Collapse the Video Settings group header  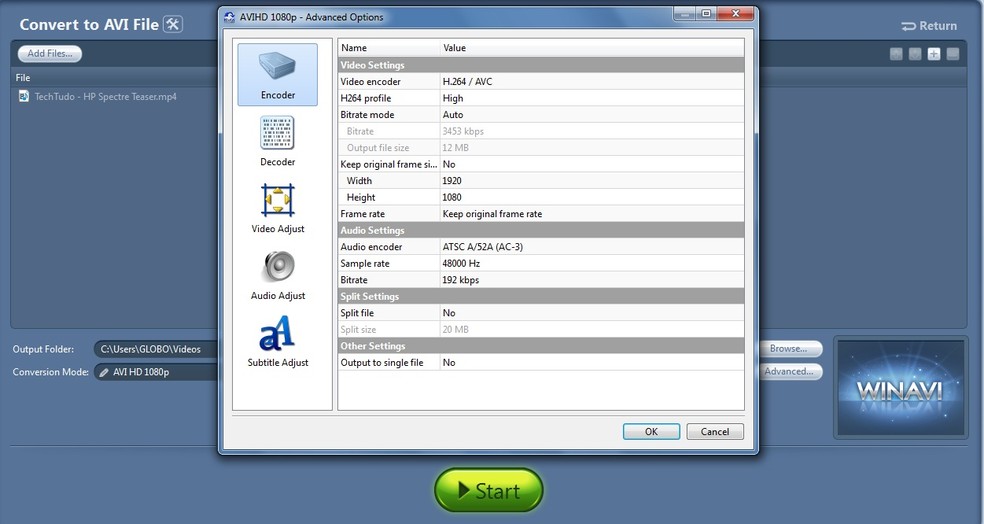(541, 65)
